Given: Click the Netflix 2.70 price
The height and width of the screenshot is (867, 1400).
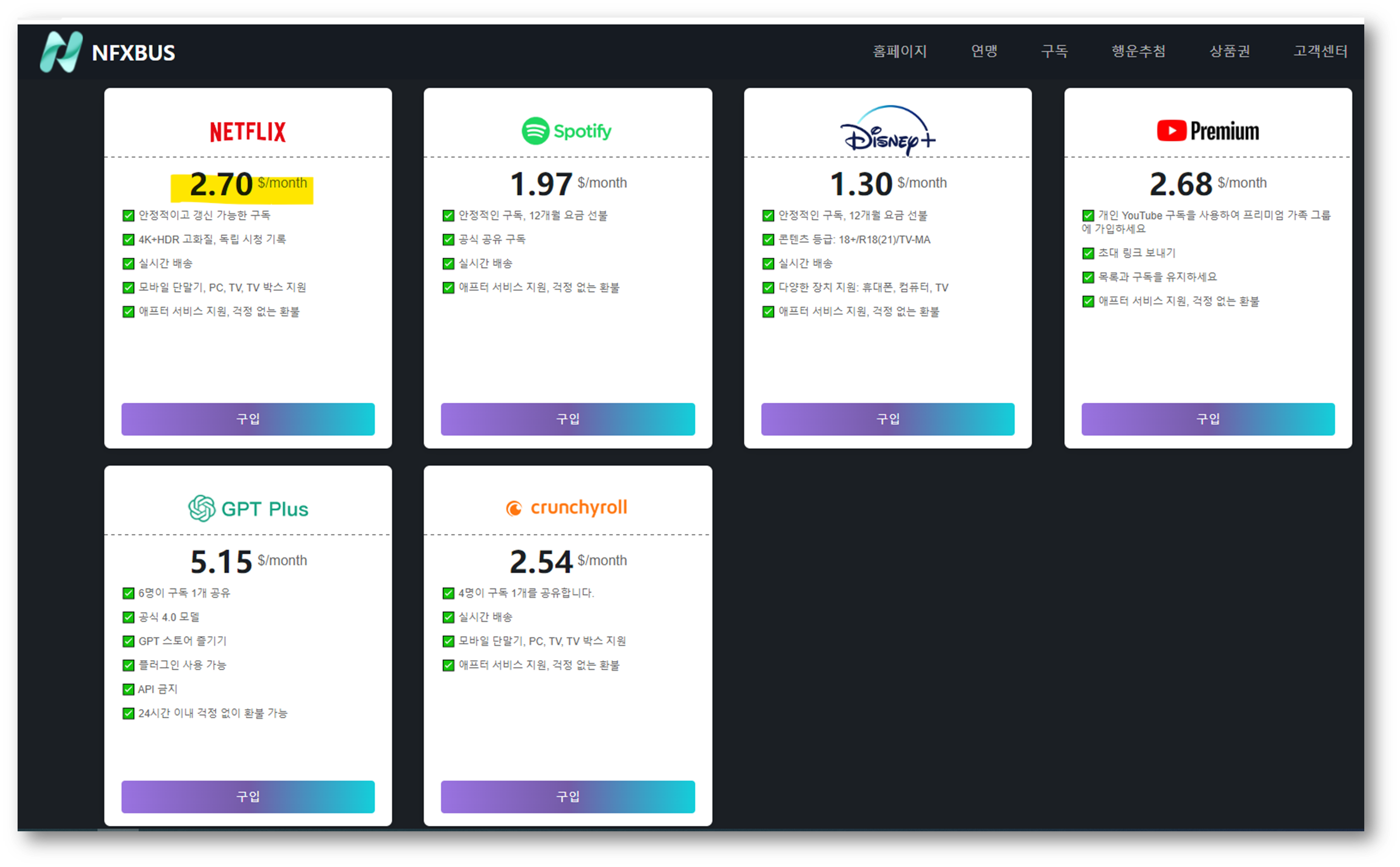Looking at the screenshot, I should pos(221,184).
